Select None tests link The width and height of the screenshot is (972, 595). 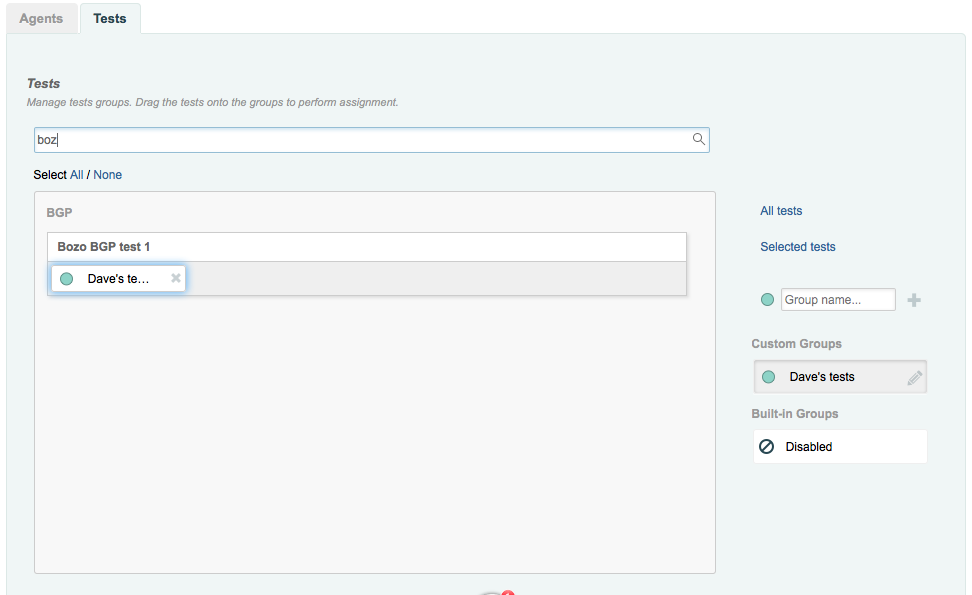[x=107, y=175]
